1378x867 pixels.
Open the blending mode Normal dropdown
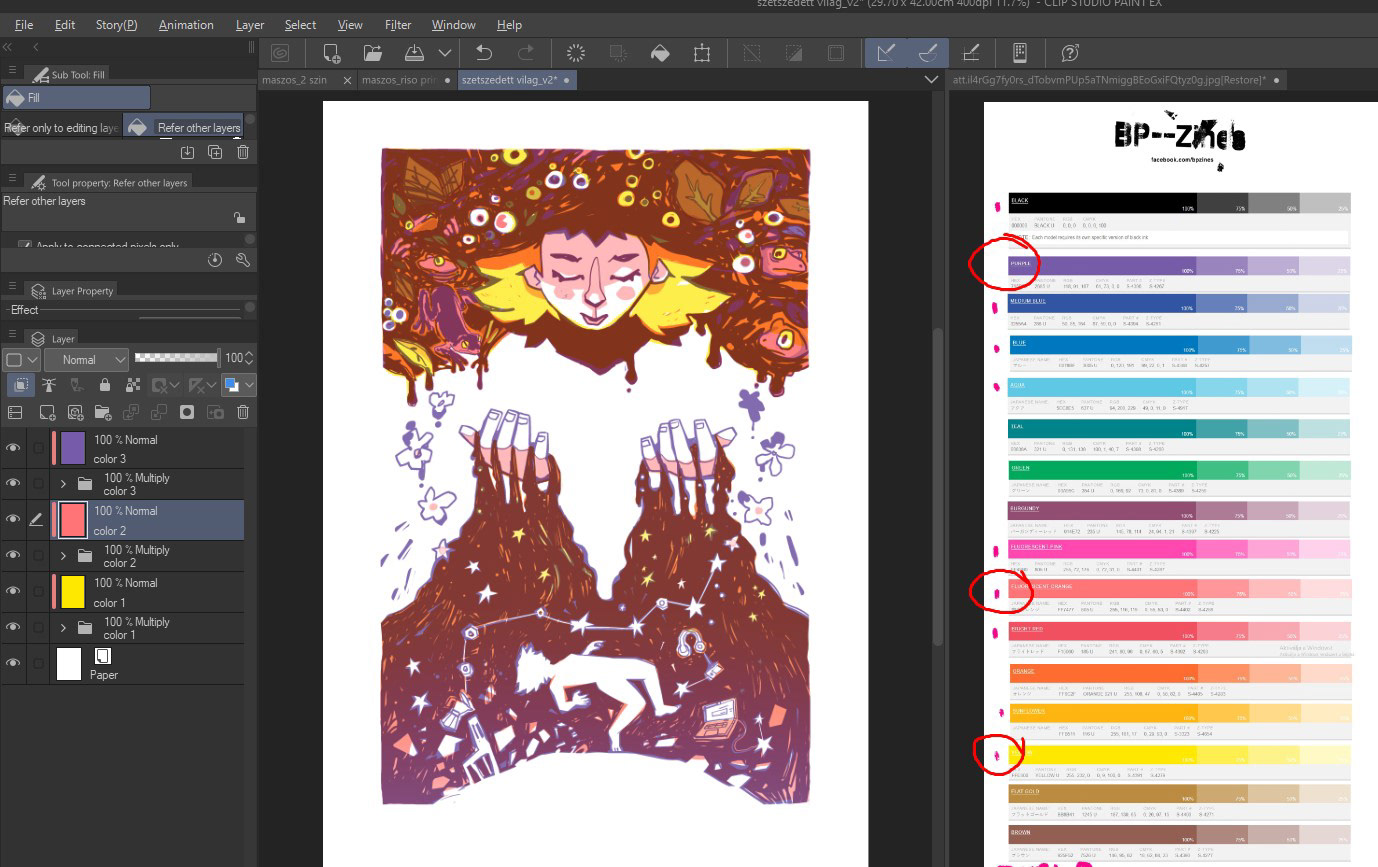(x=87, y=359)
